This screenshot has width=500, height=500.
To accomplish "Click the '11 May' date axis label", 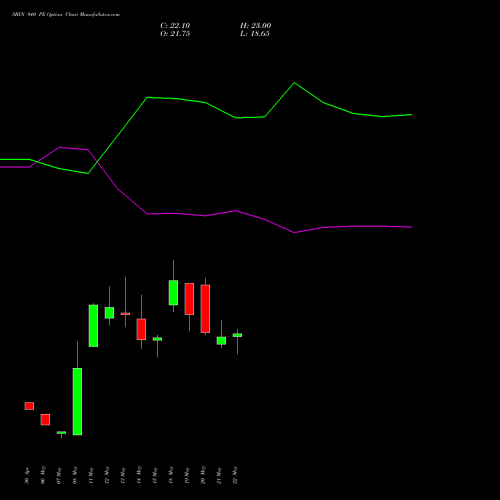I will (x=91, y=475).
